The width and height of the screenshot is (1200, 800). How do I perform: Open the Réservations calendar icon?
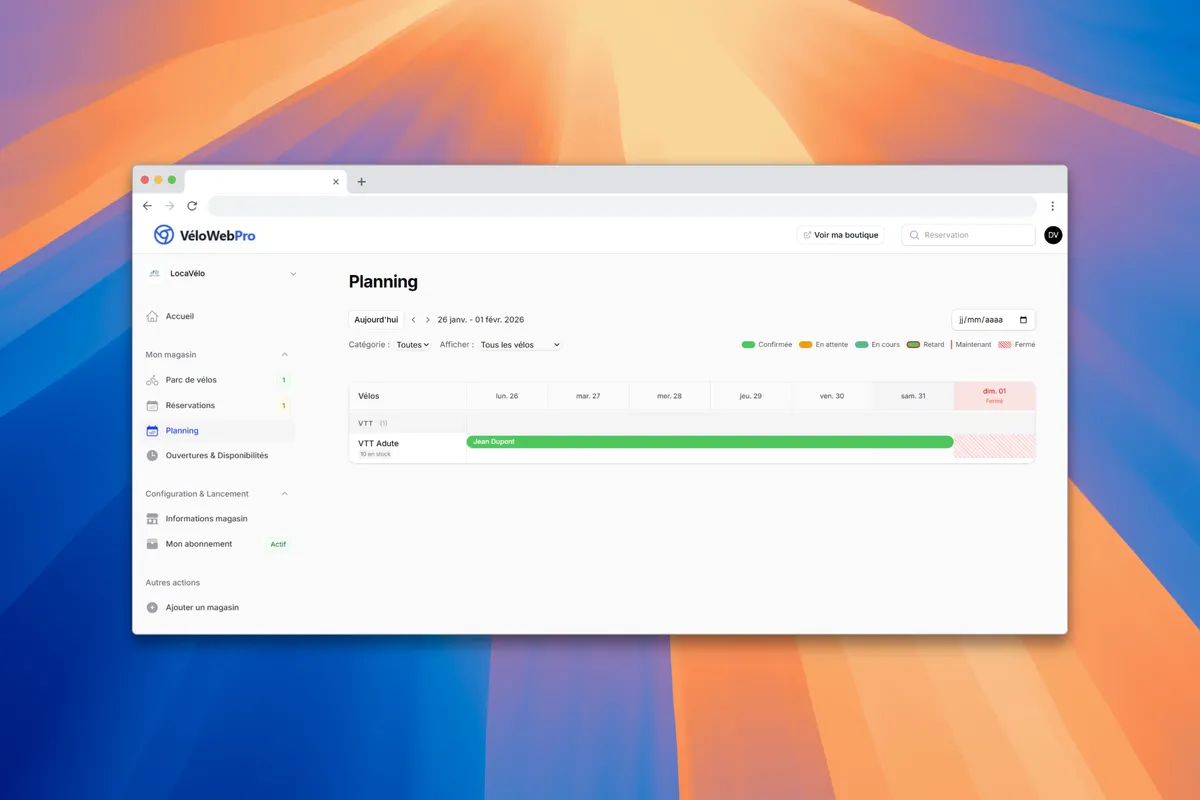(154, 405)
